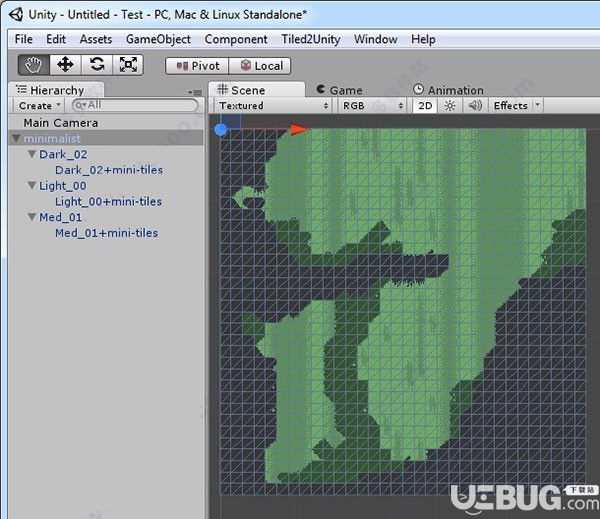The height and width of the screenshot is (519, 600).
Task: Open the Component menu
Action: click(236, 39)
